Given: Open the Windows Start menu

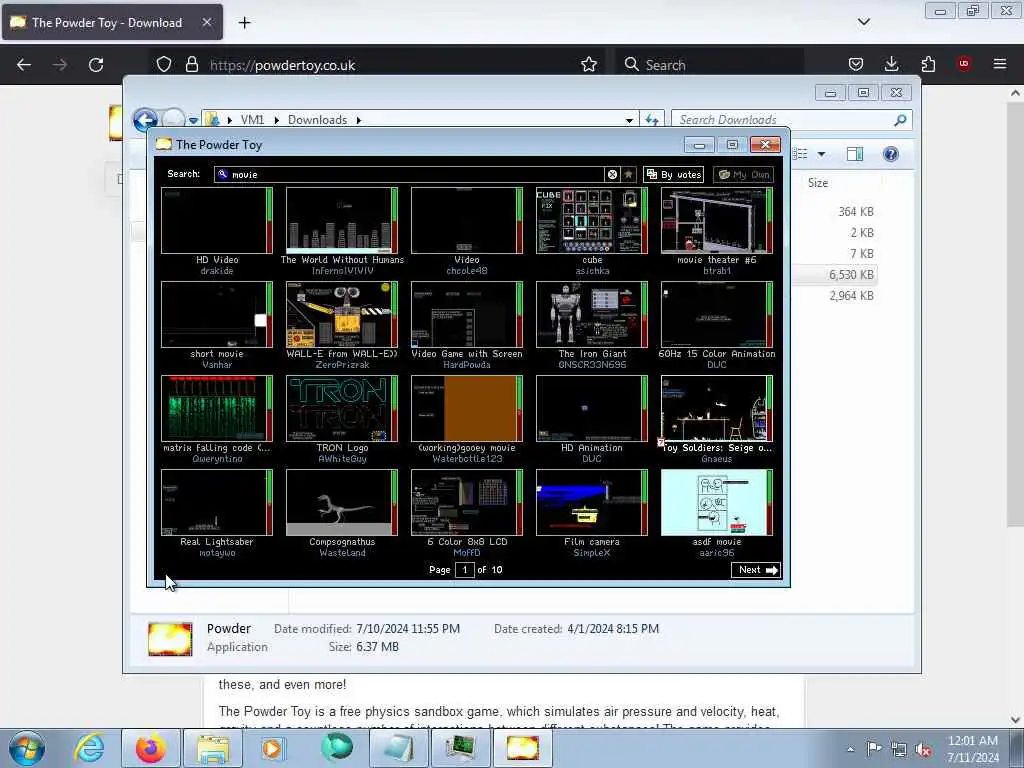Looking at the screenshot, I should click(26, 748).
